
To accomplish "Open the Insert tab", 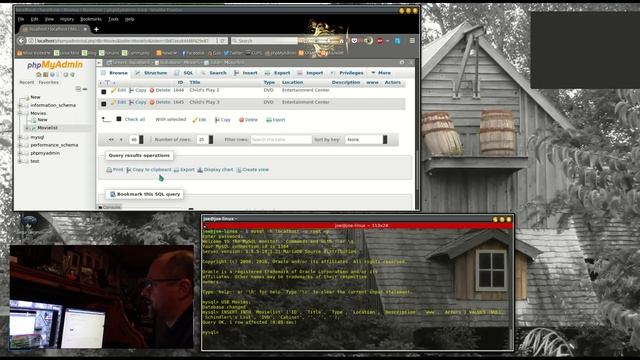I will [x=246, y=73].
